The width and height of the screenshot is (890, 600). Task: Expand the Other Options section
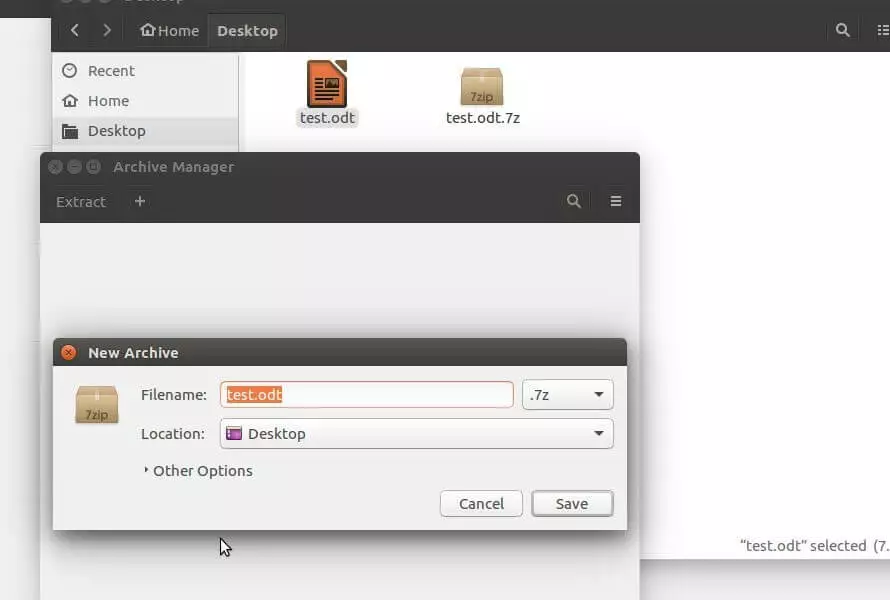click(x=198, y=471)
